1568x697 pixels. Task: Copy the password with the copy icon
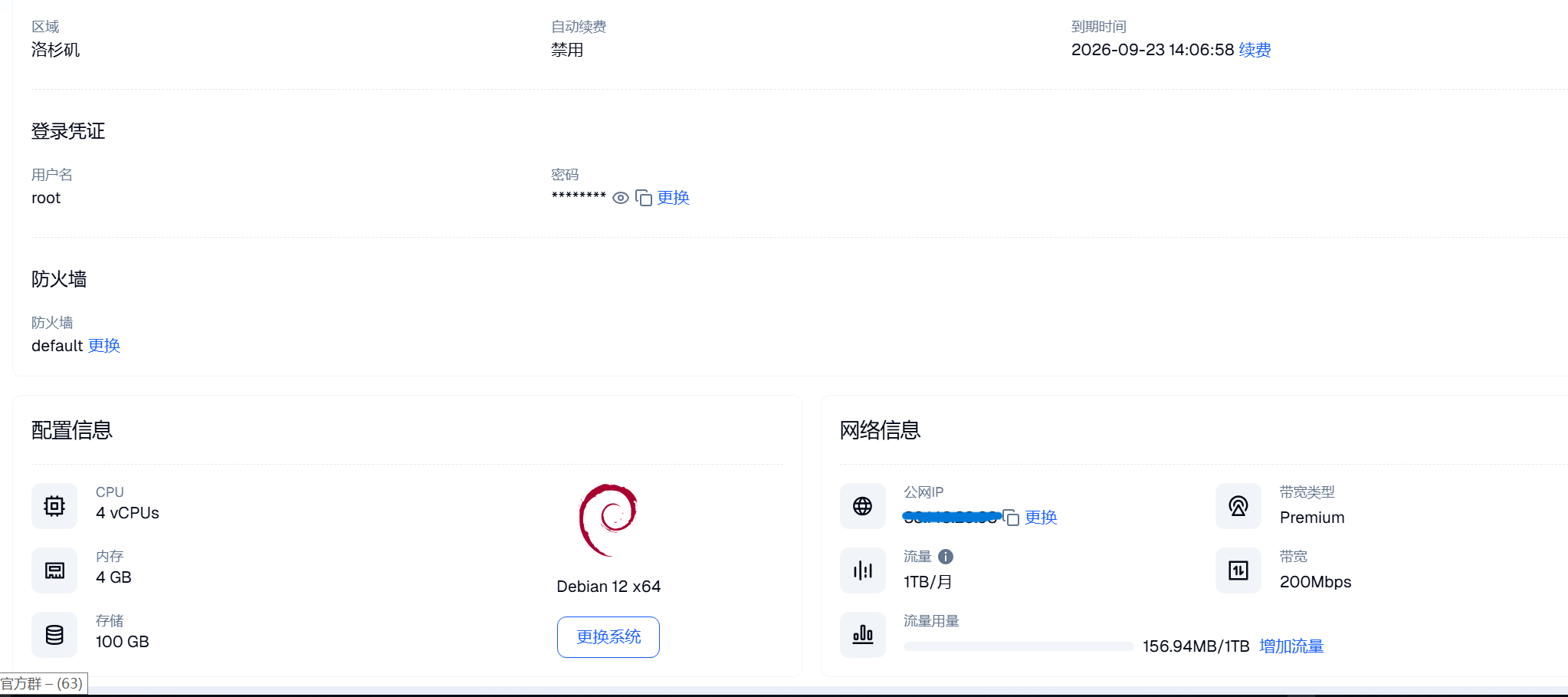644,199
